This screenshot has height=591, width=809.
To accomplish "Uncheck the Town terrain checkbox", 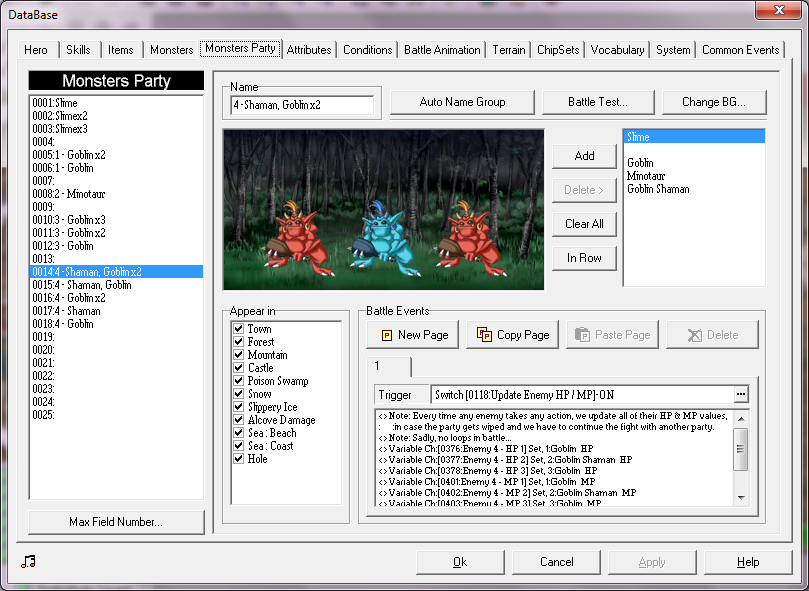I will [238, 328].
